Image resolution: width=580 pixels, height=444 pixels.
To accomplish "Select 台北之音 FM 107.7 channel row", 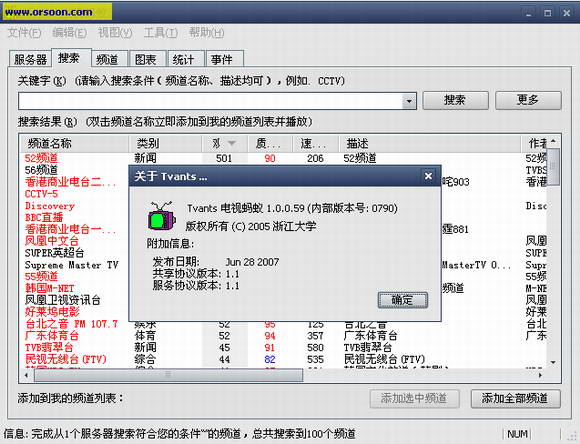I will (x=71, y=324).
